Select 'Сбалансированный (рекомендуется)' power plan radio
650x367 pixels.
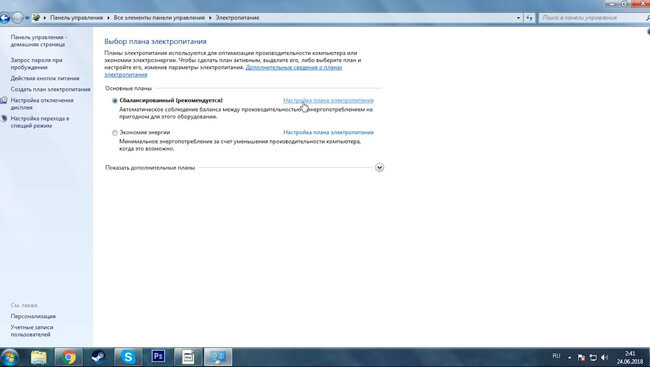(x=115, y=100)
